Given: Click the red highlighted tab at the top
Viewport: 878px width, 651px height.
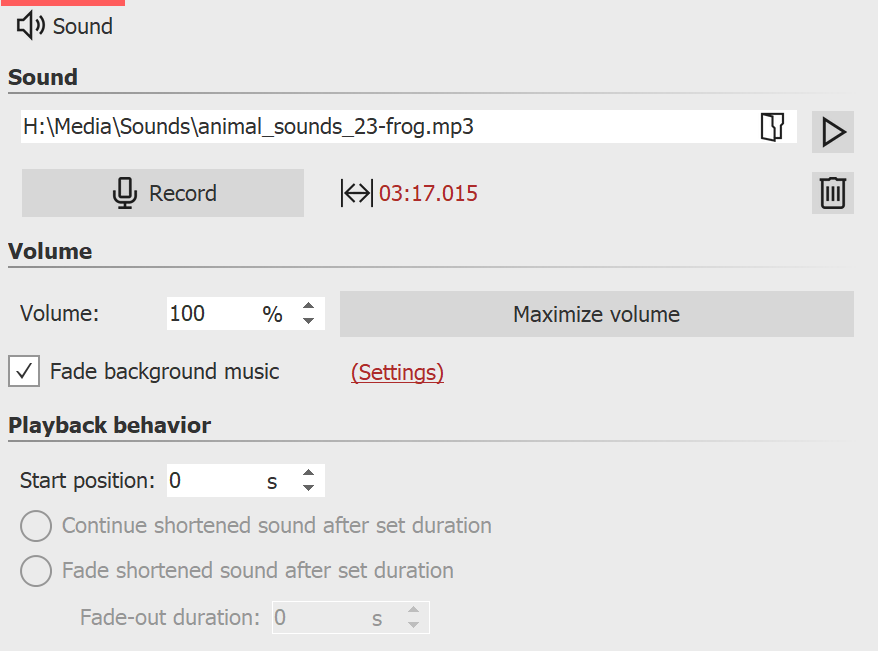Looking at the screenshot, I should (x=63, y=4).
